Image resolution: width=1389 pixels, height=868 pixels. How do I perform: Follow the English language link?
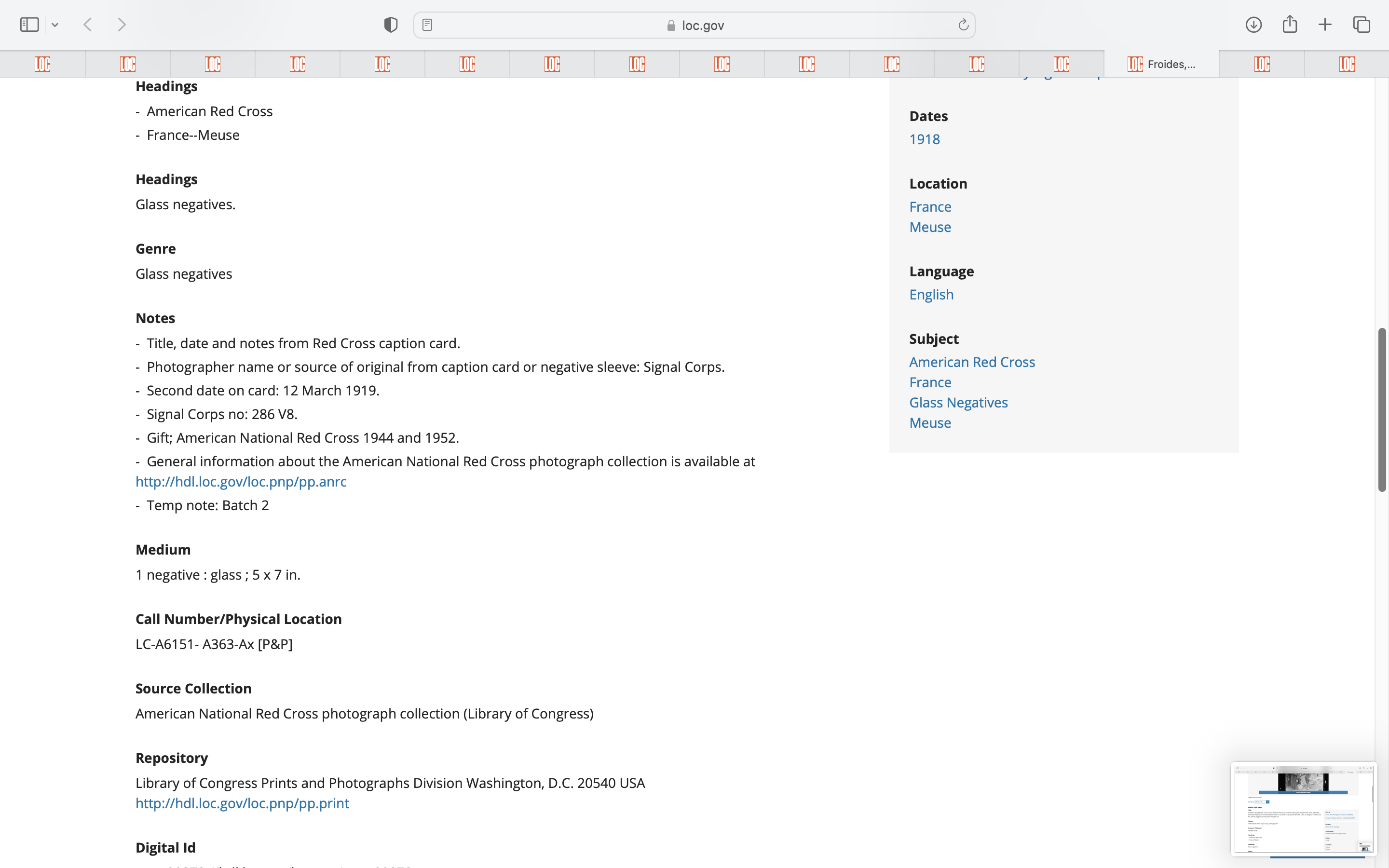coord(931,295)
